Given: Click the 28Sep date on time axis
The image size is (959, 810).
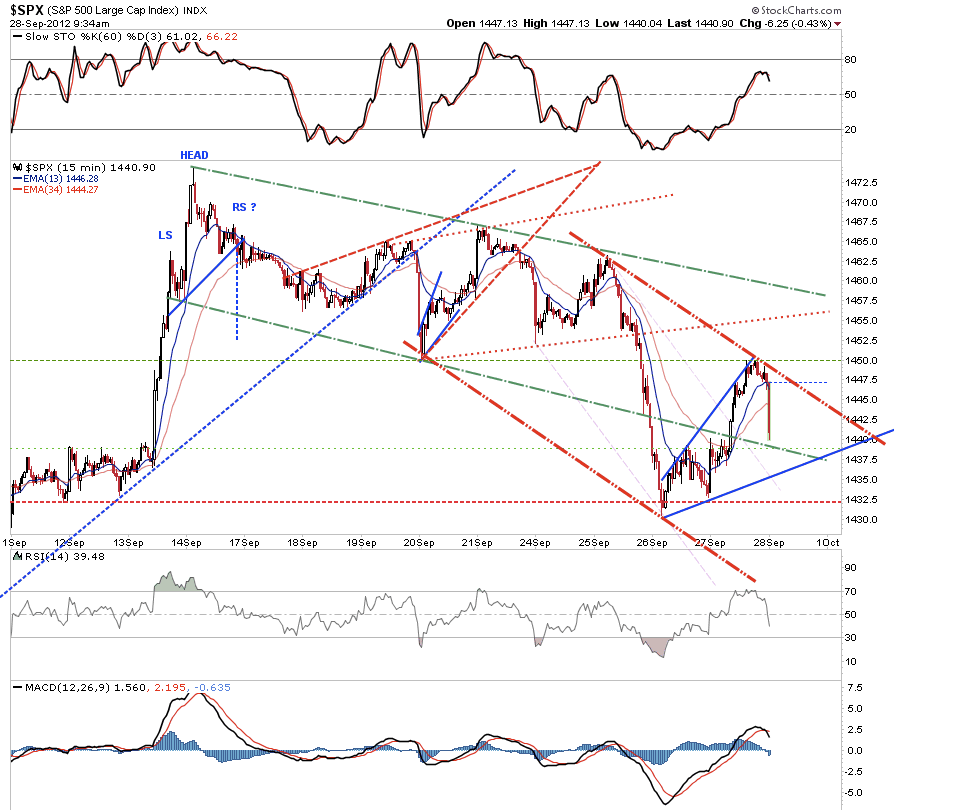Looking at the screenshot, I should point(769,543).
